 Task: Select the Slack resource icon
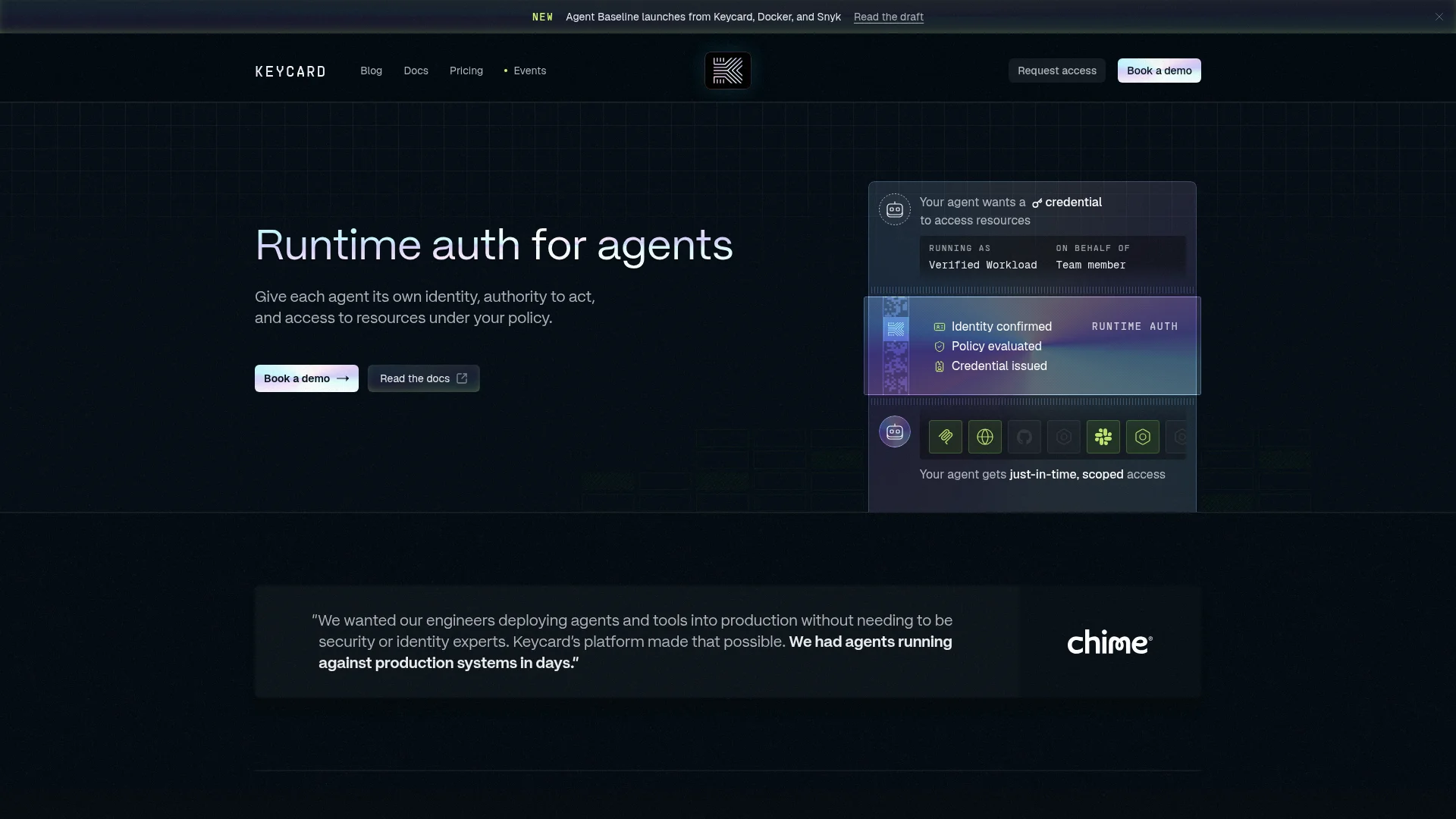(x=1103, y=437)
